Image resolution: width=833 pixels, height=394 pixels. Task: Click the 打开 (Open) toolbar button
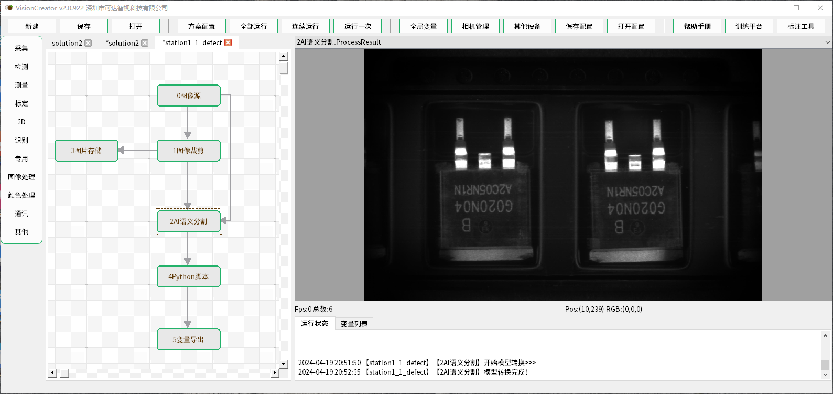135,26
